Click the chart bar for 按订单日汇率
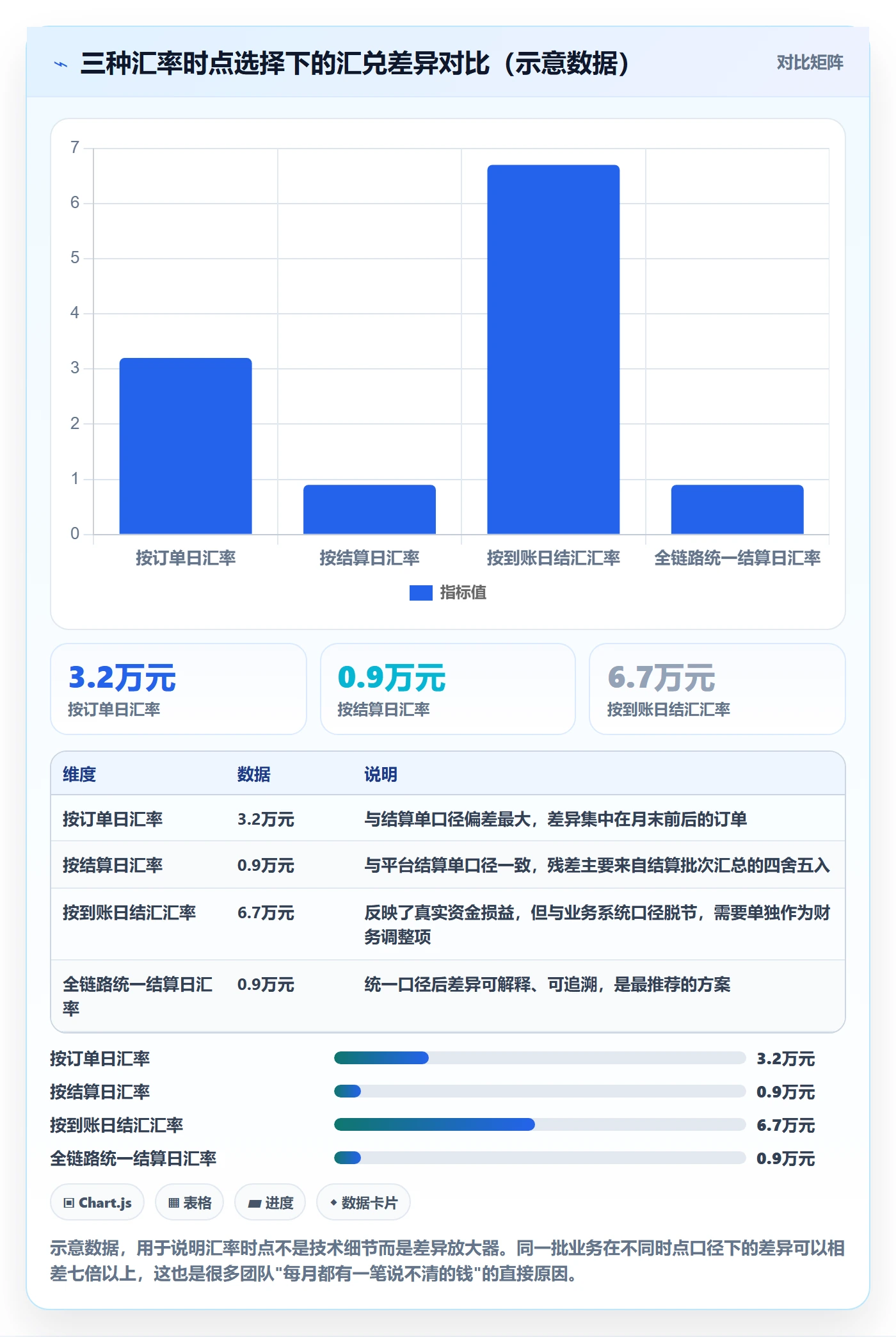896x1337 pixels. tap(186, 446)
